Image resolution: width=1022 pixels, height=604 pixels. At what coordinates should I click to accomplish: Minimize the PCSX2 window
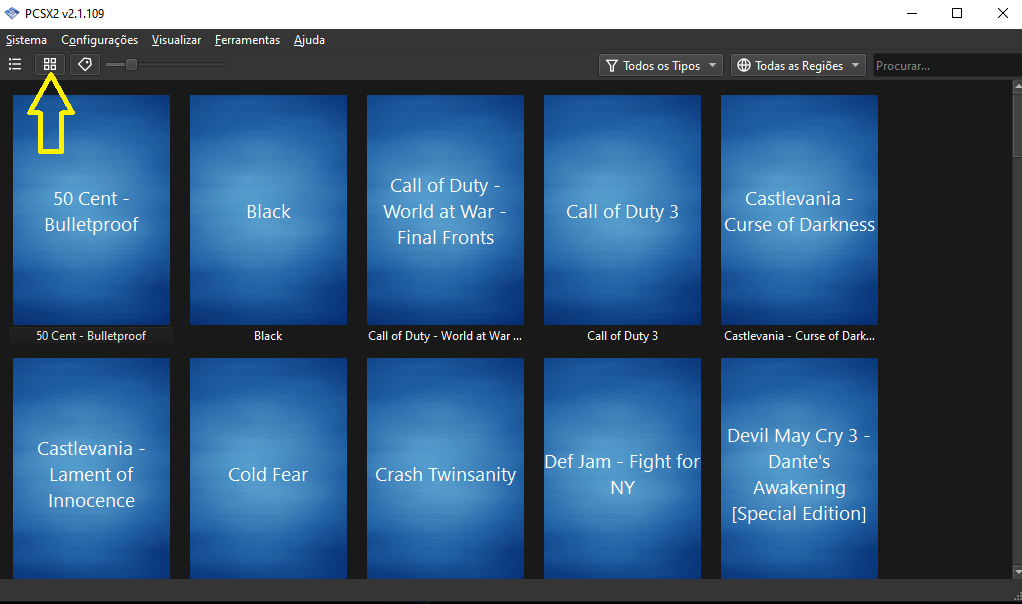pos(912,13)
